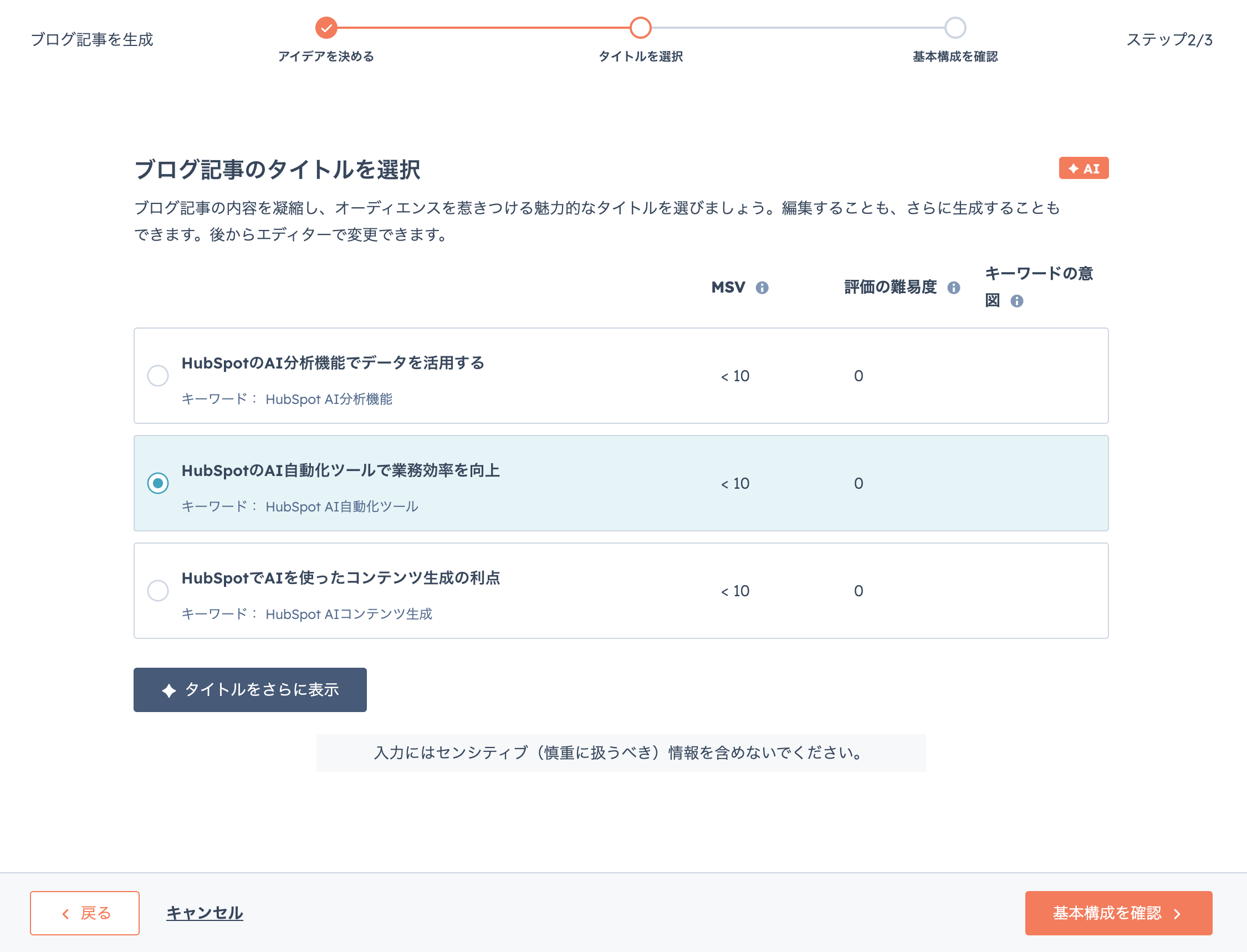Click the 評価の難易度 info icon
The height and width of the screenshot is (952, 1247).
click(x=953, y=288)
